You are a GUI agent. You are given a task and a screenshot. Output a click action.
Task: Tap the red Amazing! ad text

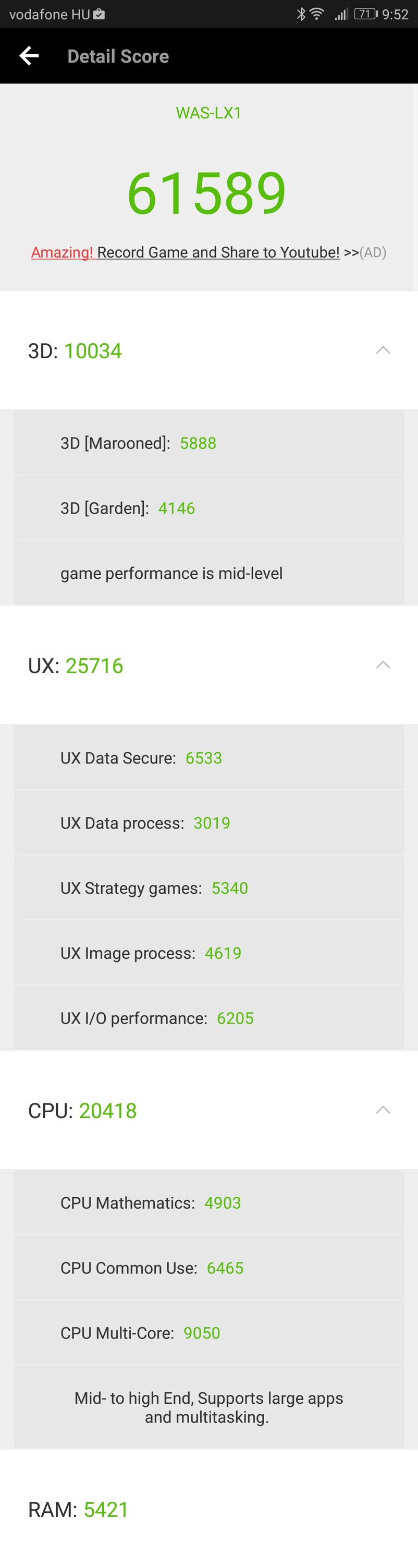(x=62, y=252)
